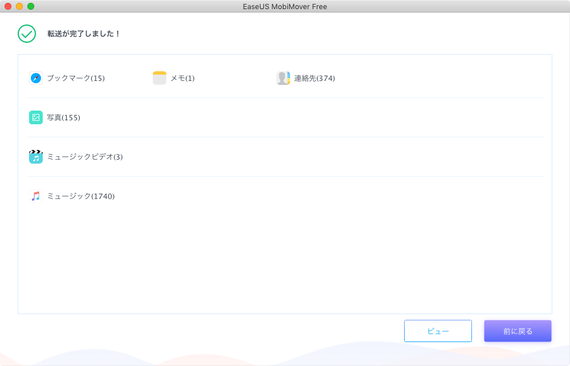Click the Music note icon

click(36, 196)
